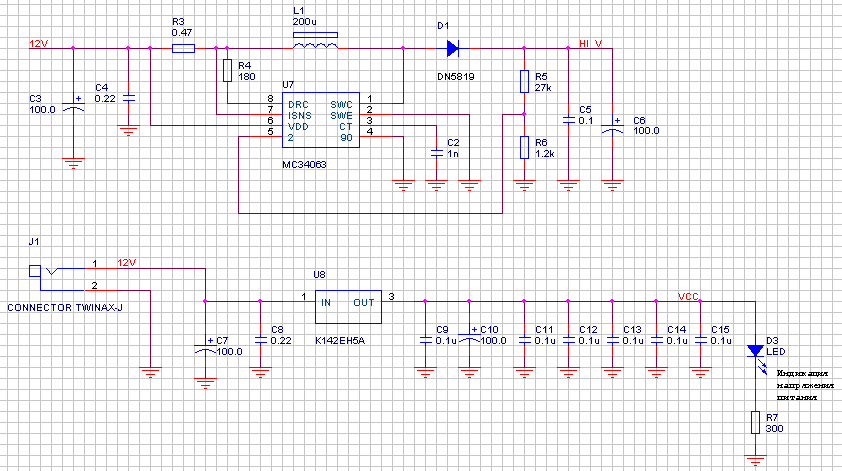842x471 pixels.
Task: Click the R4 180 resistor symbol
Action: 228,70
